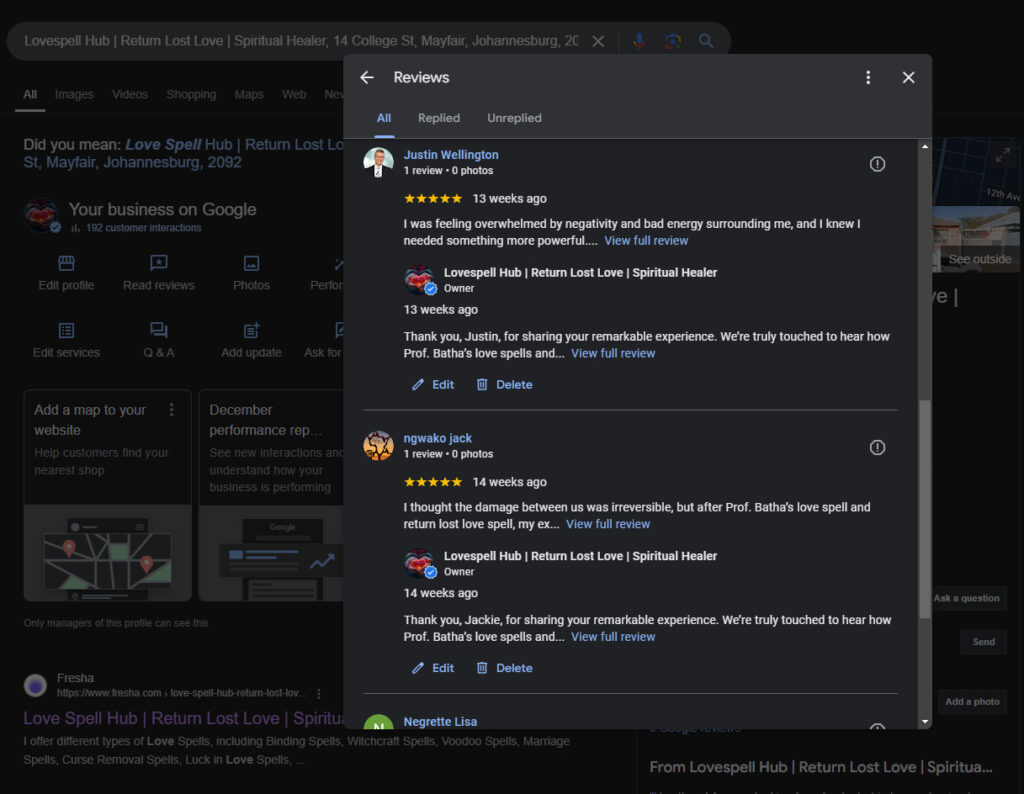Delete the reply to ngwako jack
The height and width of the screenshot is (794, 1024).
click(x=504, y=668)
